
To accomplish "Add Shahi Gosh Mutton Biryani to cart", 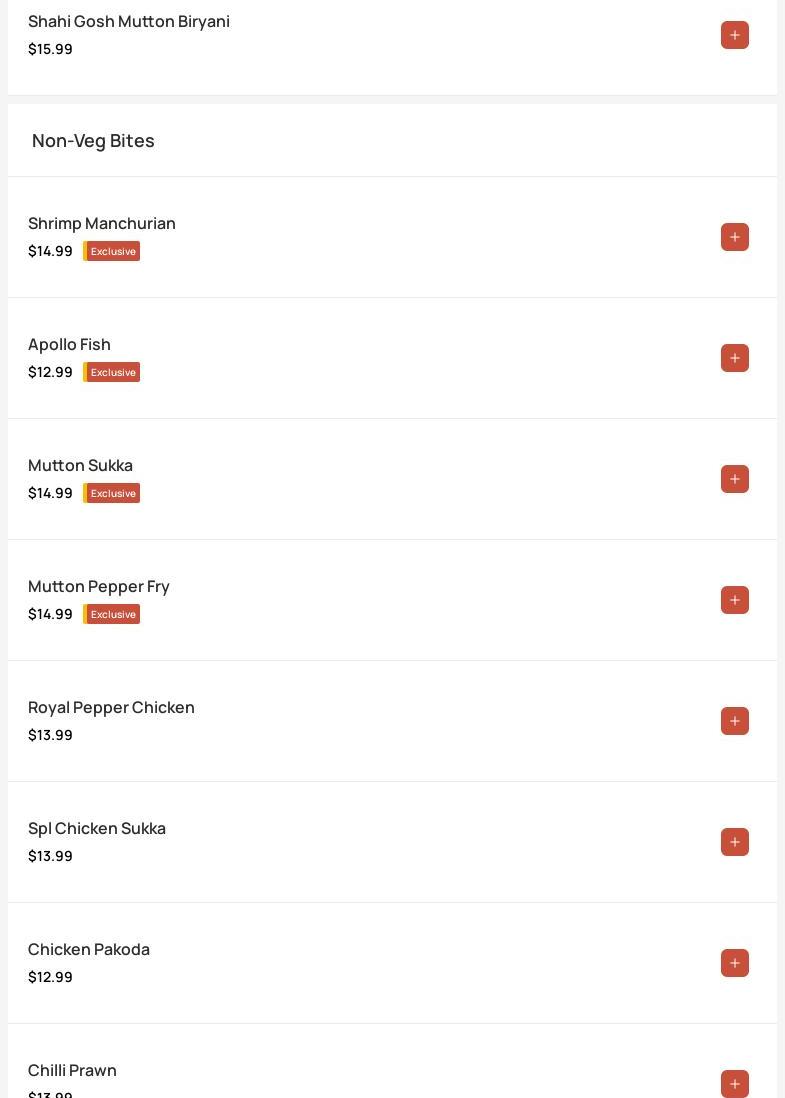I will pos(734,35).
